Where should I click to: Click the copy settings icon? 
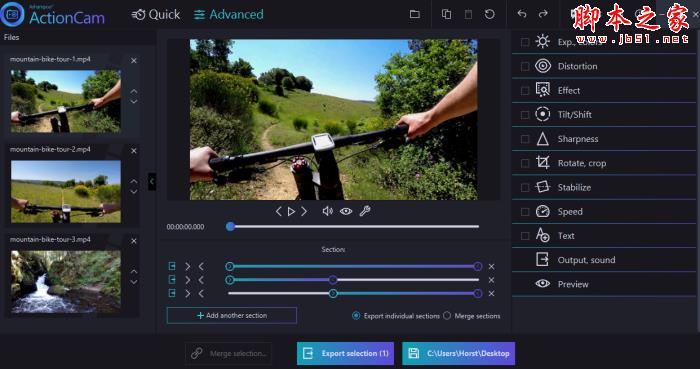446,14
